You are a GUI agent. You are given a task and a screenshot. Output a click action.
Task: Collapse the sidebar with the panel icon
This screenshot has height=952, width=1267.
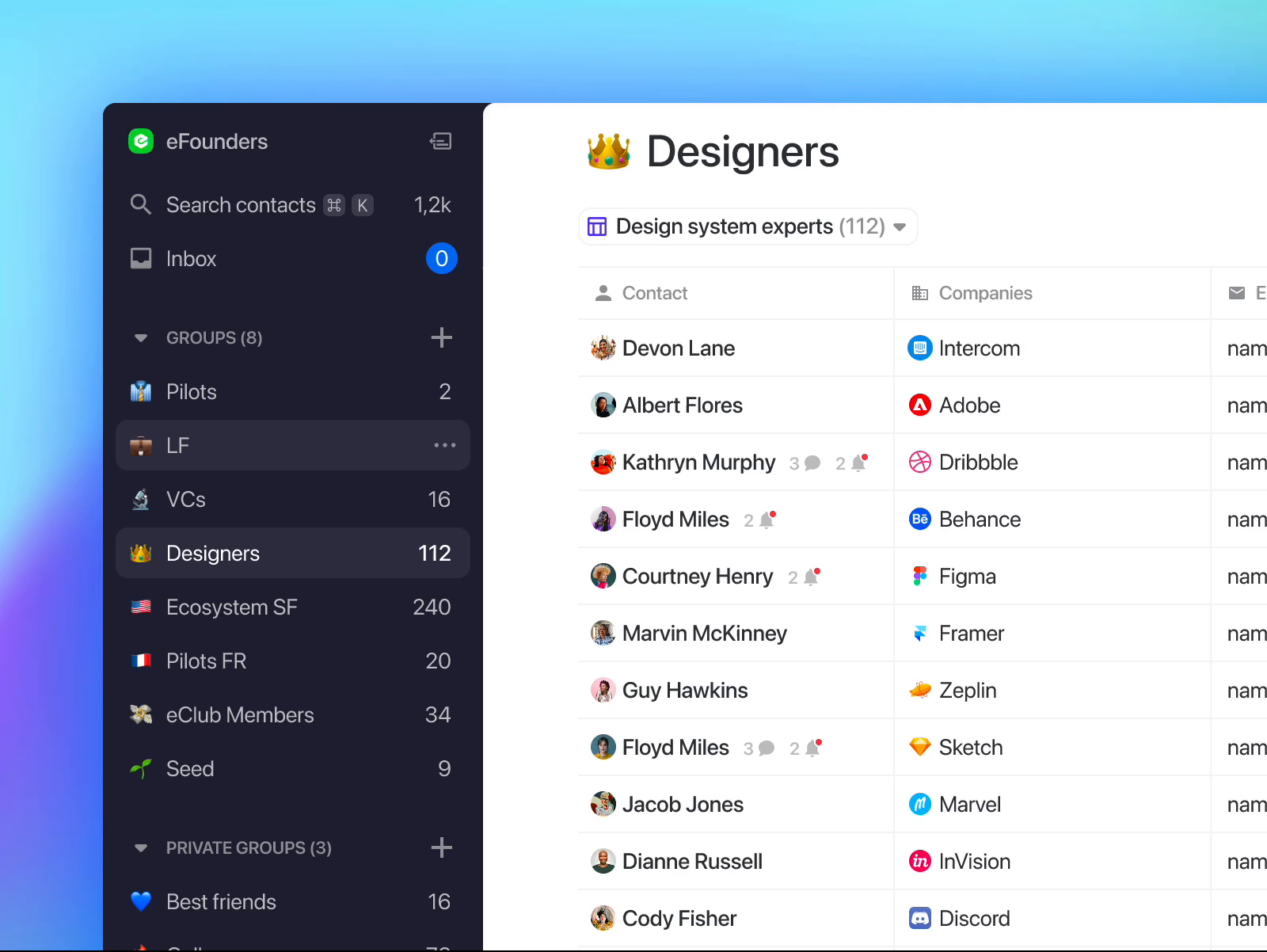(441, 141)
